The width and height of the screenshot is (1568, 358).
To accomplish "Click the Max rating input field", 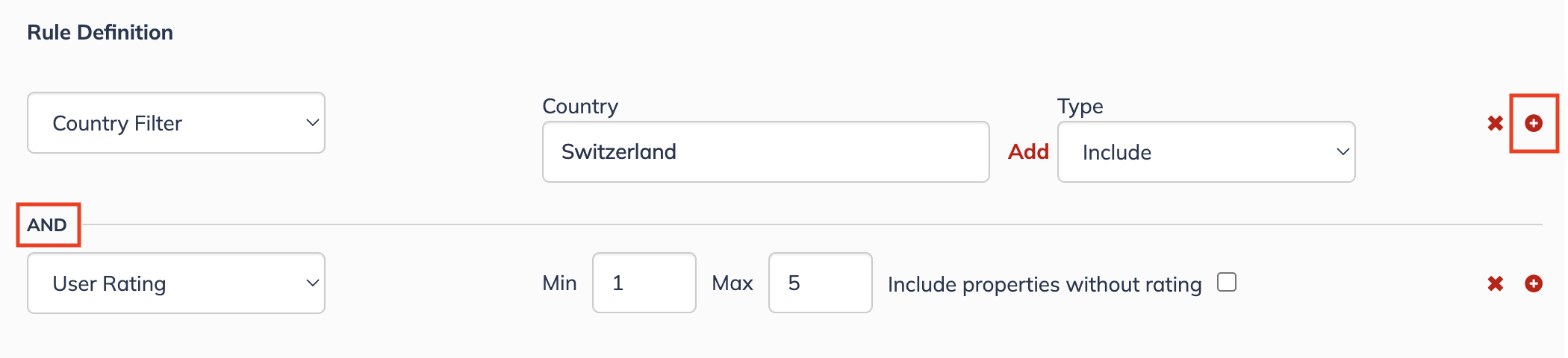I will coord(821,283).
